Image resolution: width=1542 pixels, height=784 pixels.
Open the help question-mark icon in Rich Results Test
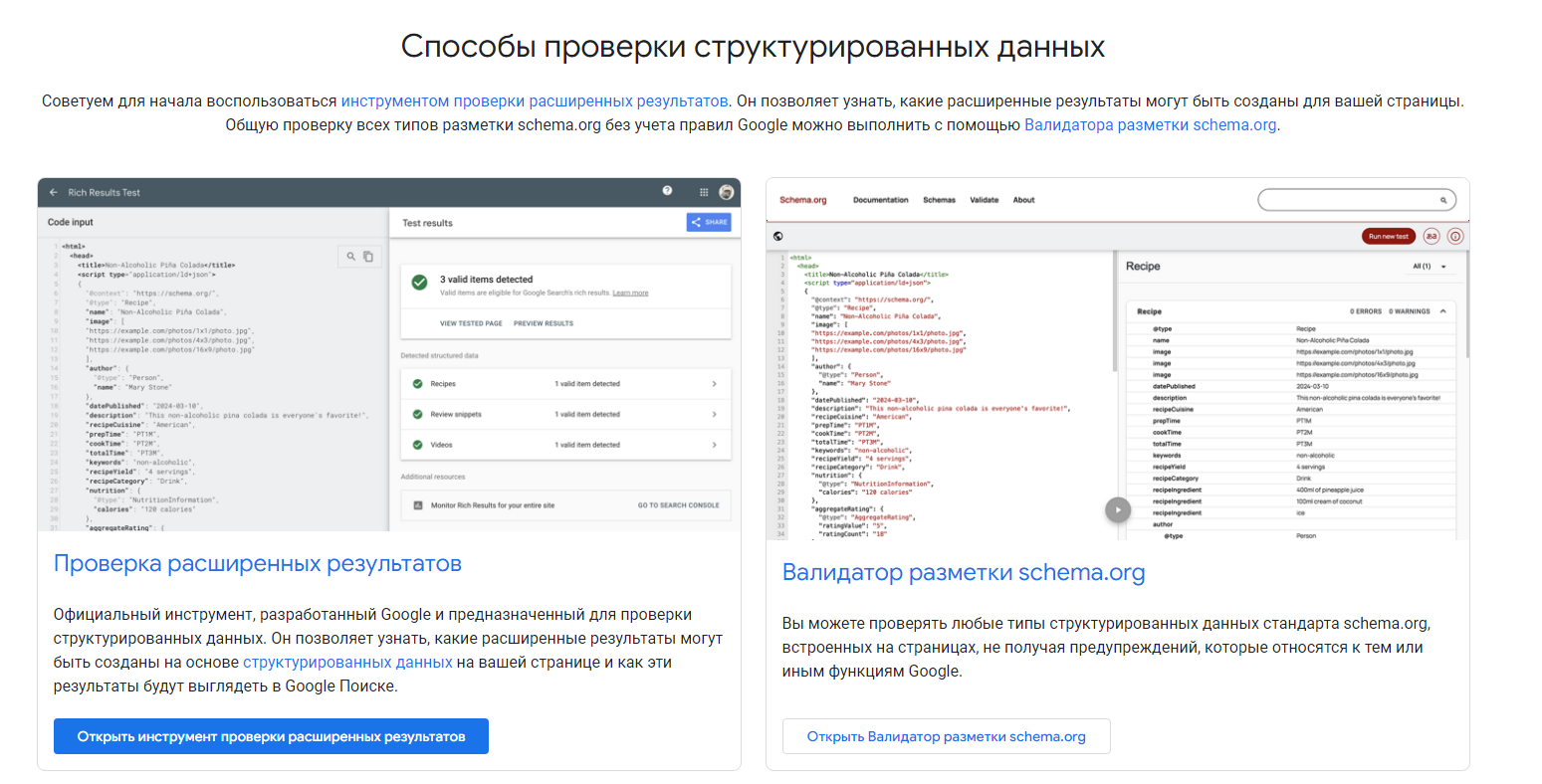tap(667, 191)
